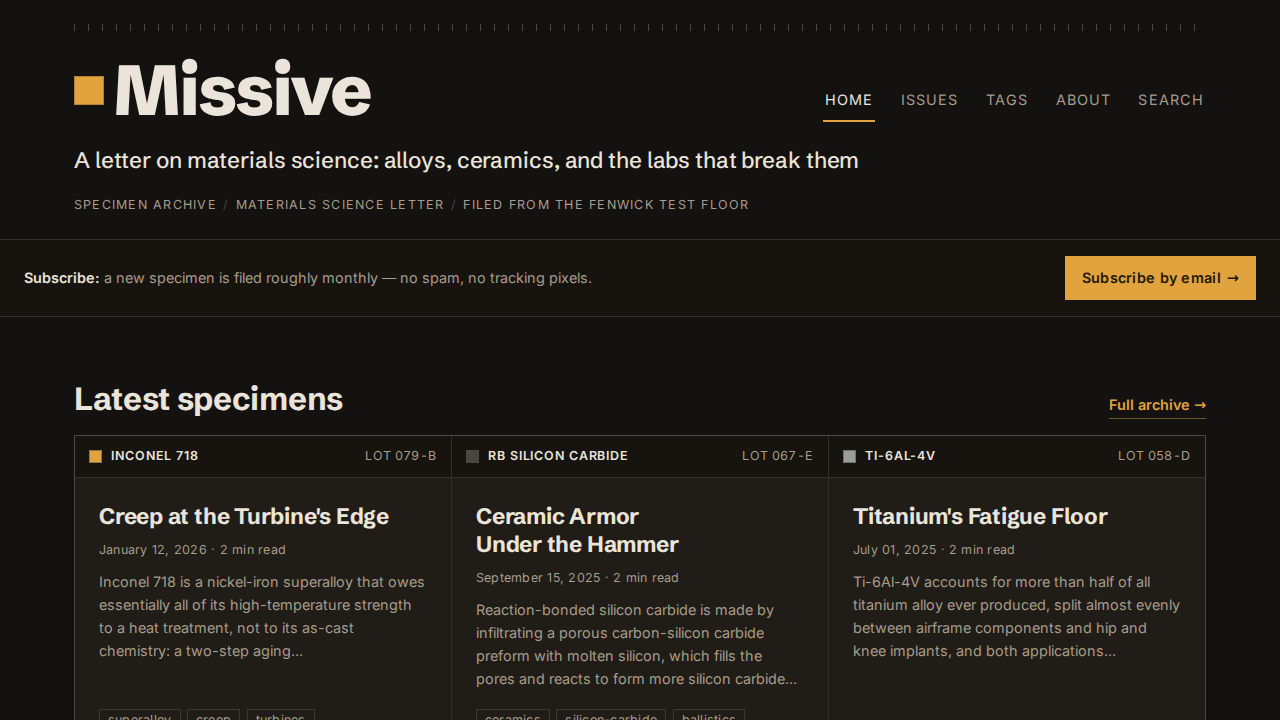This screenshot has height=720, width=1280.
Task: Follow the Full archive link
Action: [1157, 405]
